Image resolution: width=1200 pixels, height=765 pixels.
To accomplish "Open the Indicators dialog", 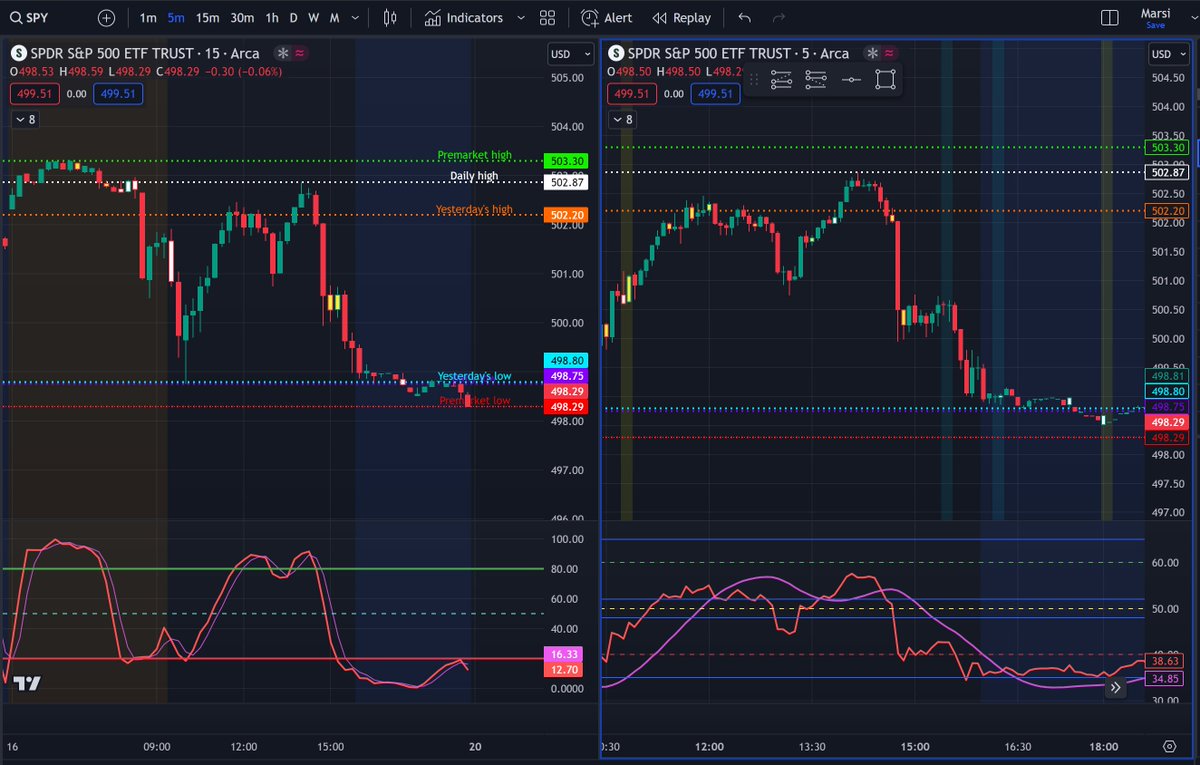I will [463, 18].
